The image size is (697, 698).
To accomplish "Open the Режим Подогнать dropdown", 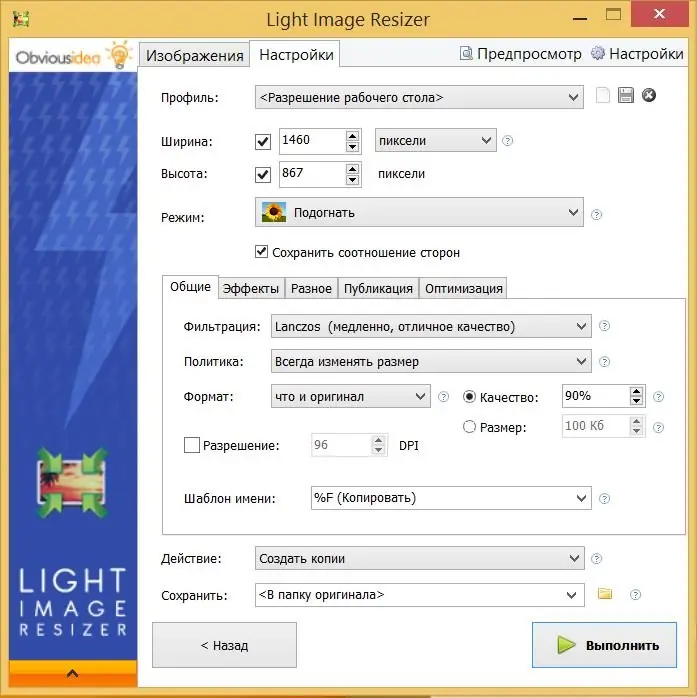I will (419, 212).
